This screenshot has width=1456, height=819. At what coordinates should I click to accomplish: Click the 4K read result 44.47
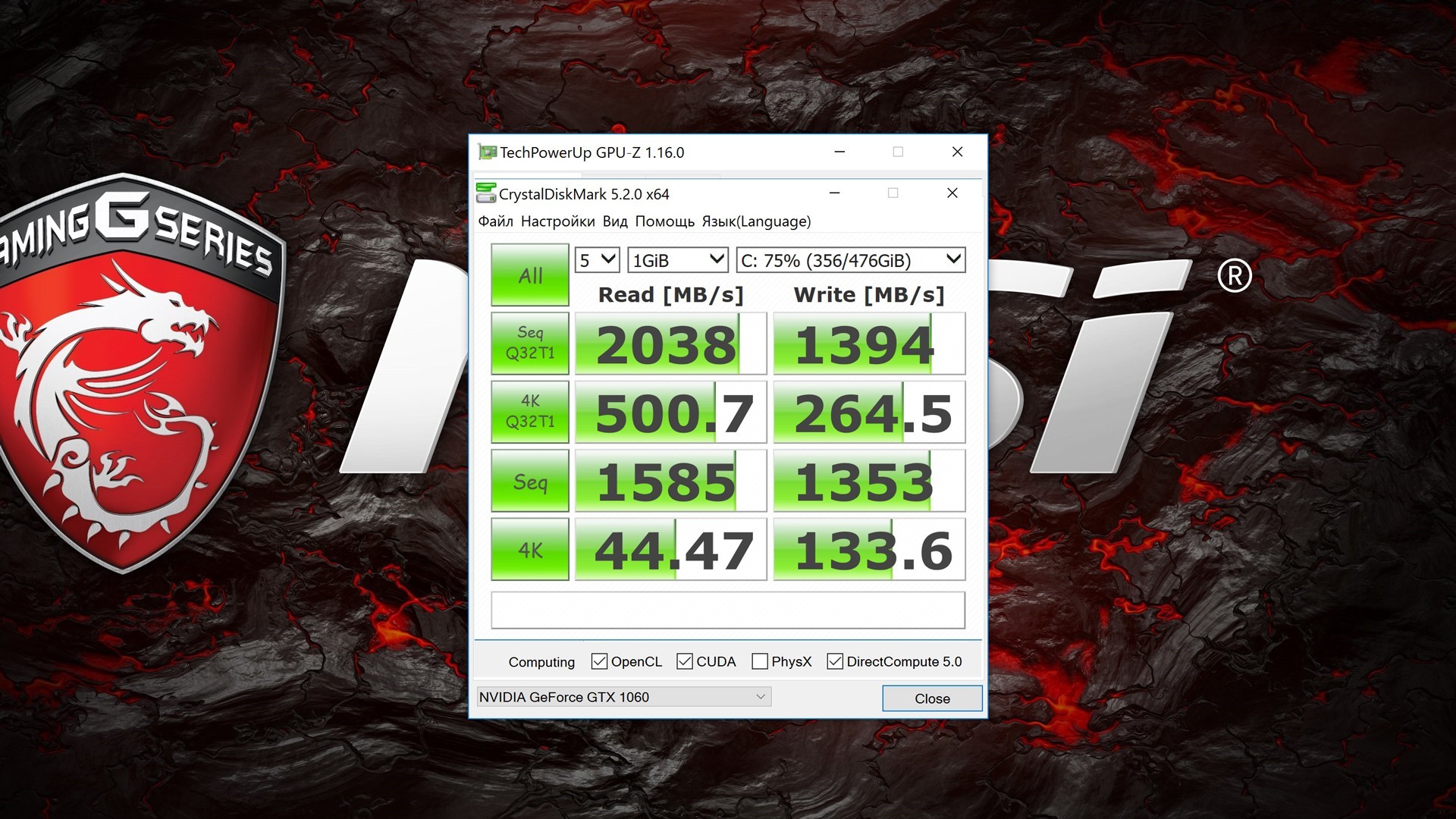(670, 550)
